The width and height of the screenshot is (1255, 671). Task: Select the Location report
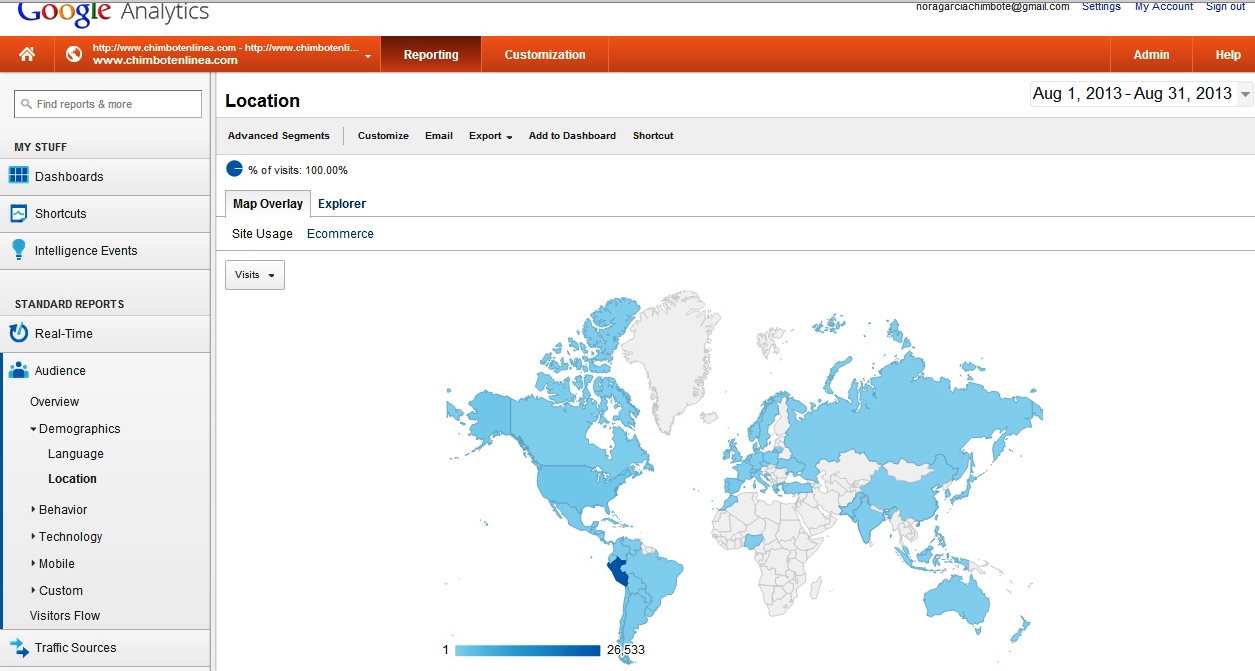click(72, 478)
